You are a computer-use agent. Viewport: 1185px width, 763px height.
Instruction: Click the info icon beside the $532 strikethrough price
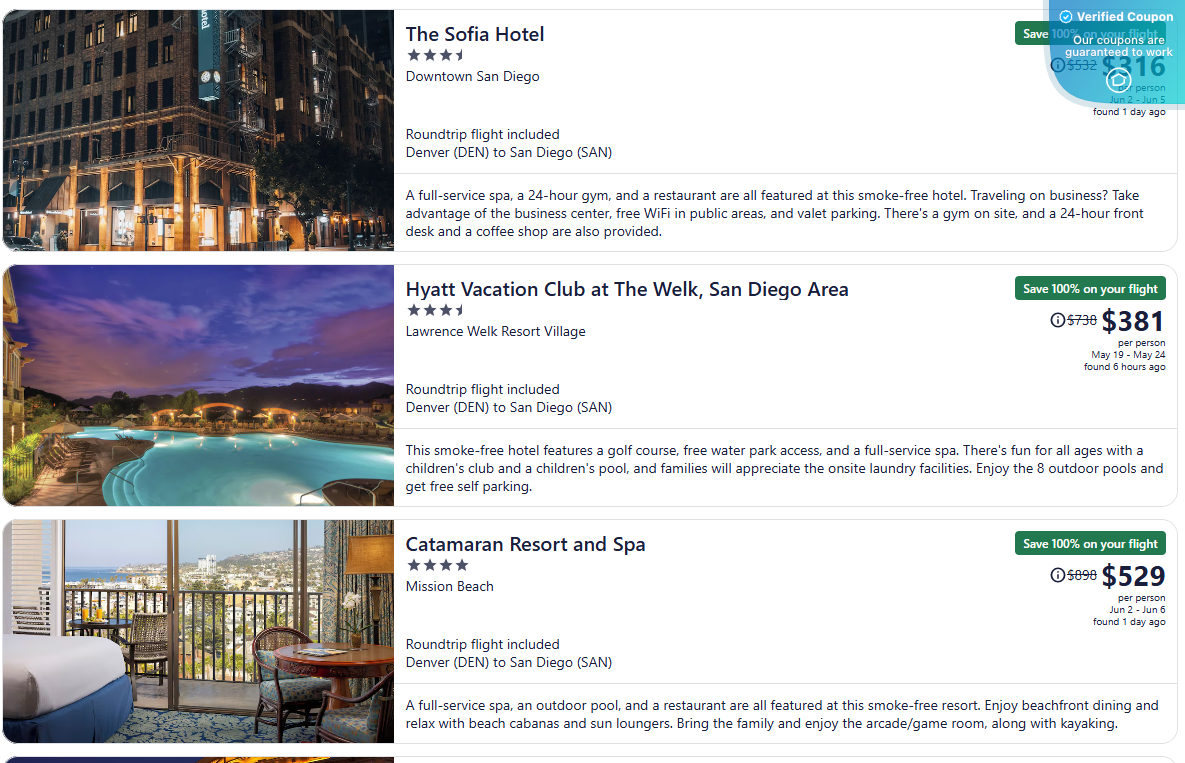1058,64
